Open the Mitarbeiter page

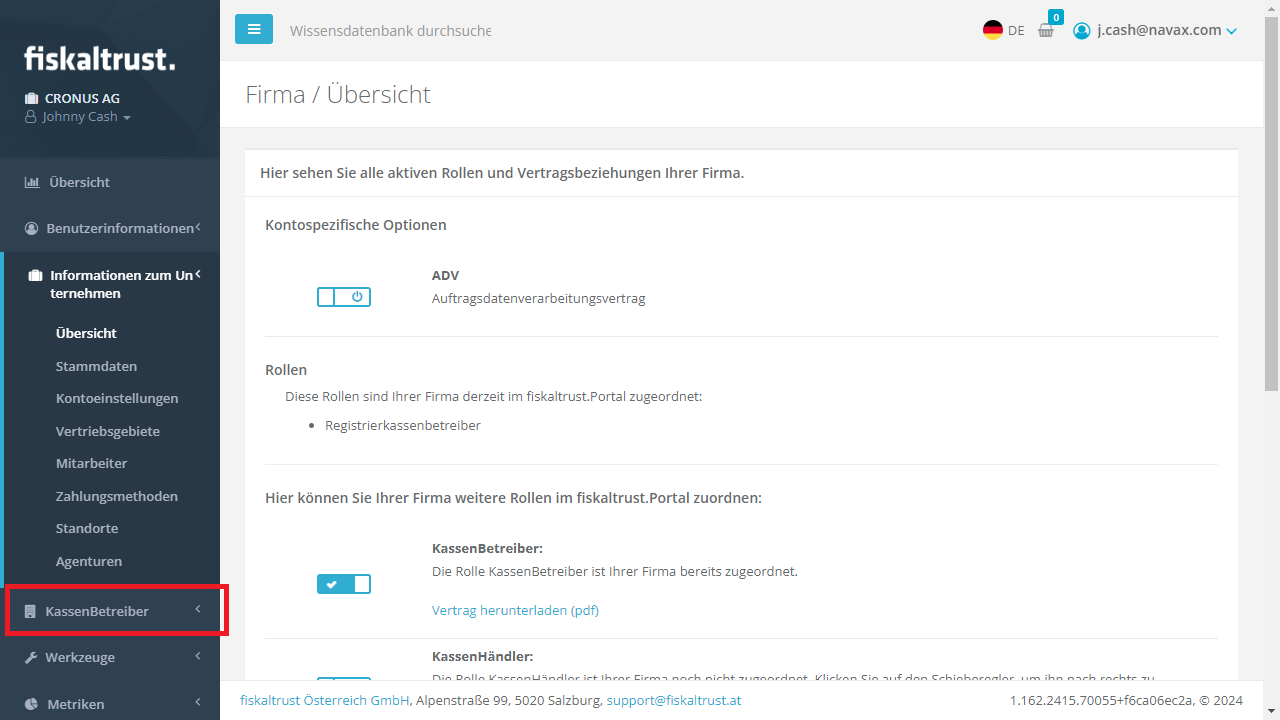(91, 464)
